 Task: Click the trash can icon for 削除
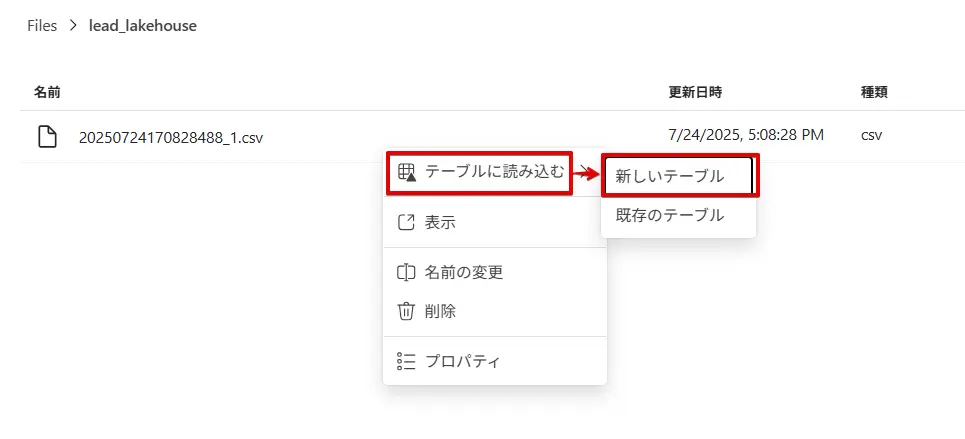(406, 311)
